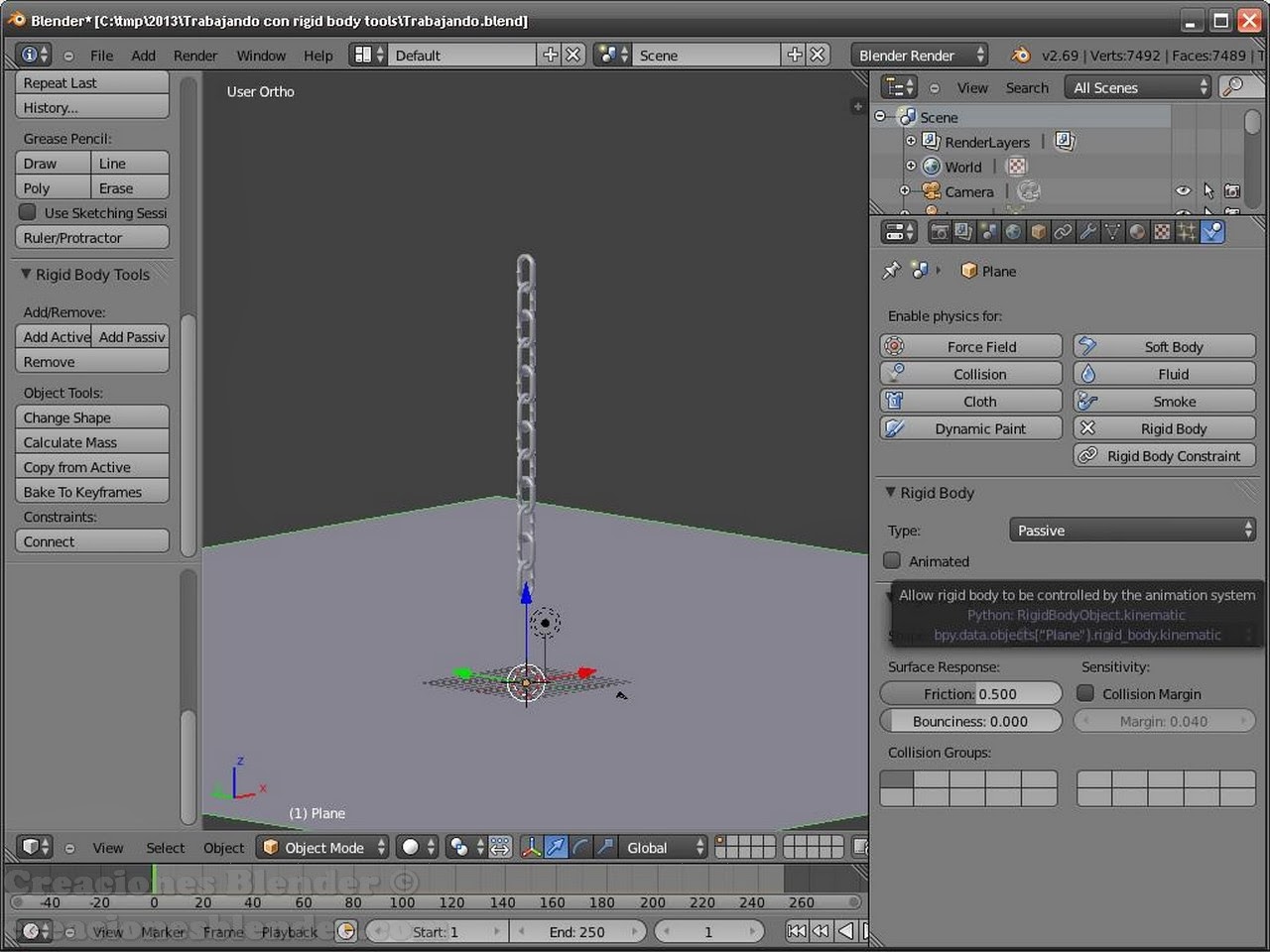Open the World properties globe icon
This screenshot has width=1270, height=952.
click(x=1013, y=231)
